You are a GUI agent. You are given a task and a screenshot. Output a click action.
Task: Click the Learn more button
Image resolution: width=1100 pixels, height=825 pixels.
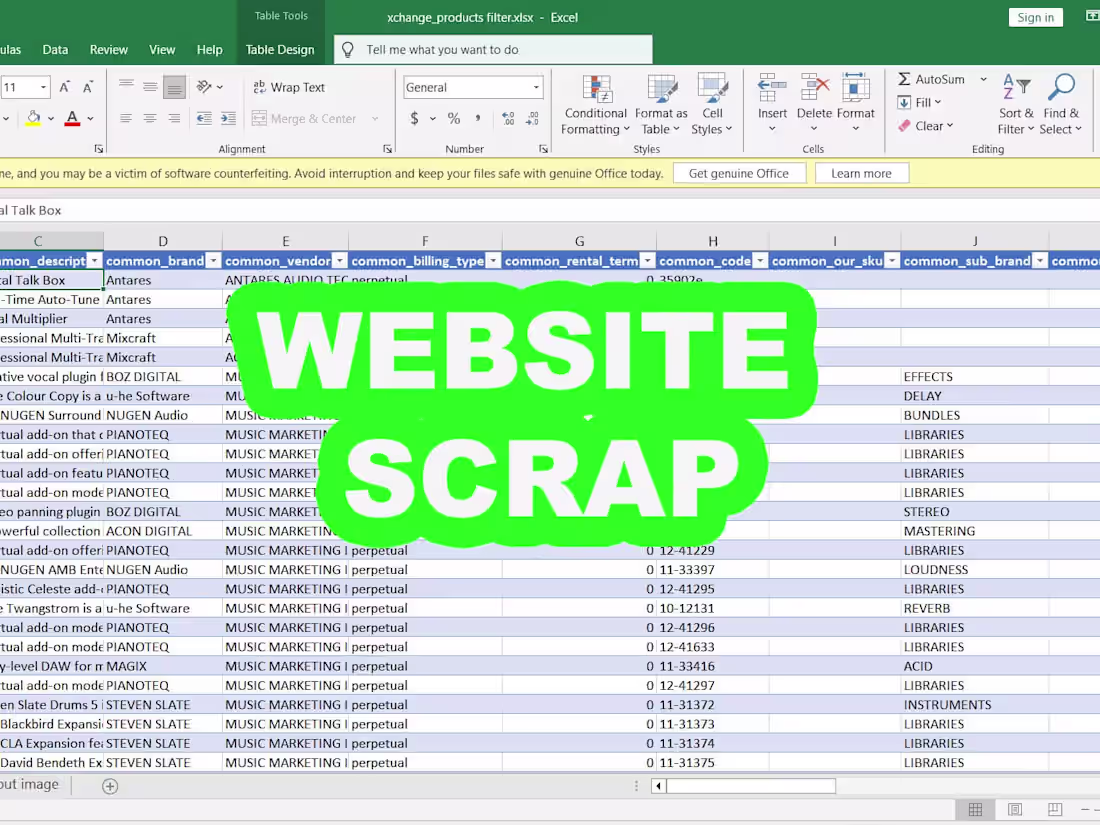(861, 173)
